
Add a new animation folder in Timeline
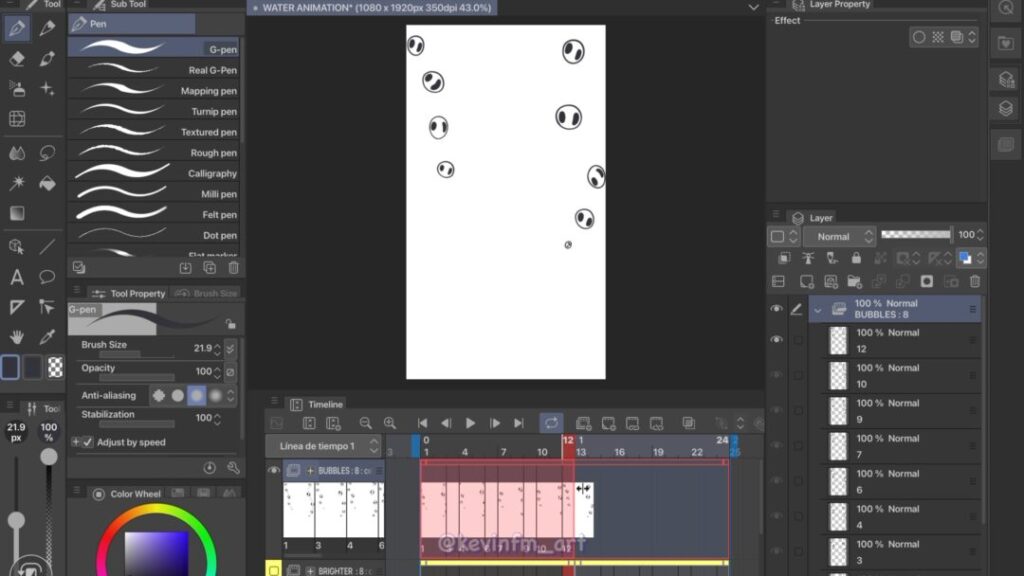point(583,423)
